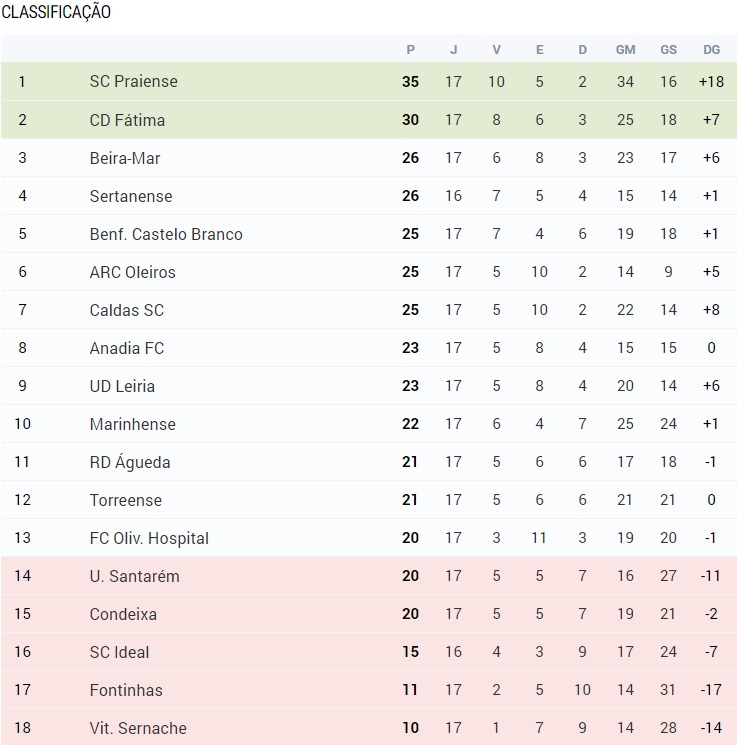Screen dimensions: 737x745
Task: Click the Marinhense team name
Action: (133, 424)
